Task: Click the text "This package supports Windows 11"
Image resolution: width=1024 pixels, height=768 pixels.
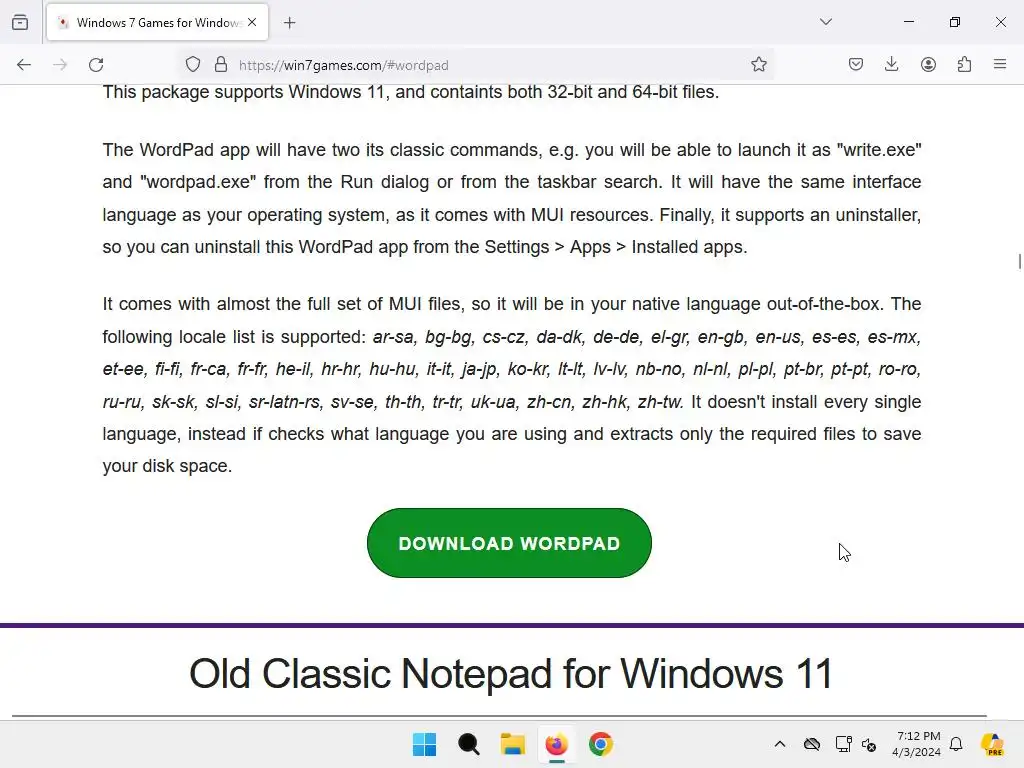Action: pyautogui.click(x=244, y=92)
